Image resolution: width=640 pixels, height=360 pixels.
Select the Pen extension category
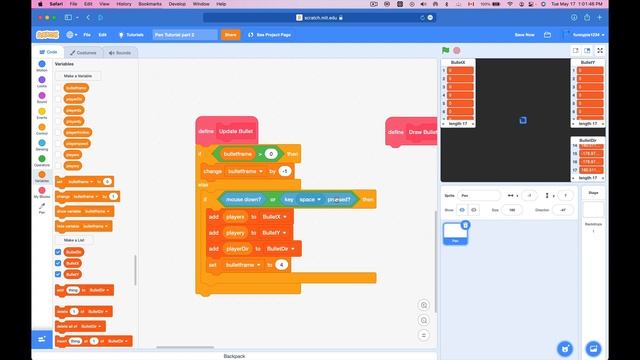click(x=42, y=208)
